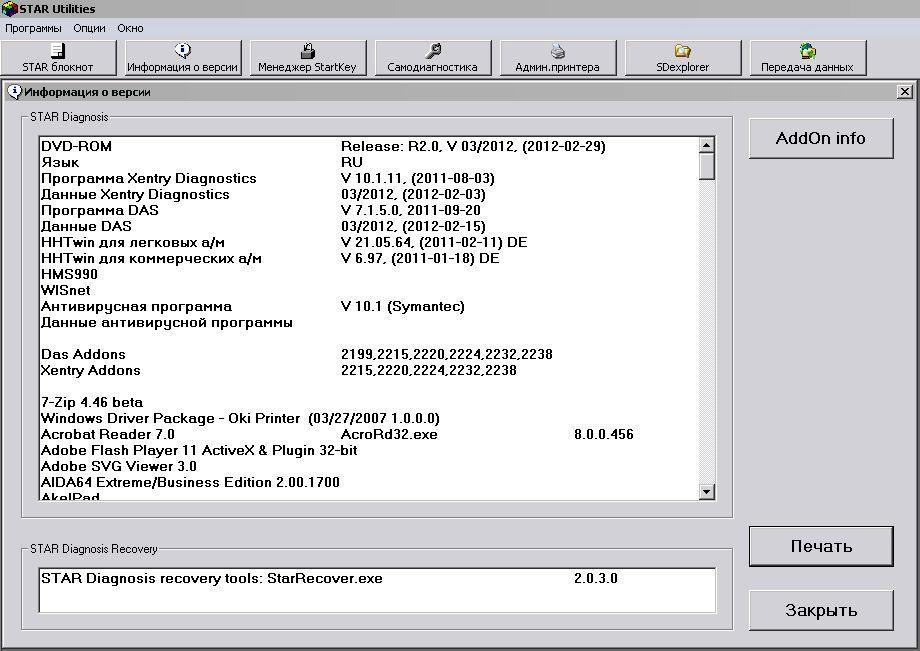Launch Менеджер StartKey
Image resolution: width=920 pixels, height=651 pixels.
click(x=307, y=58)
